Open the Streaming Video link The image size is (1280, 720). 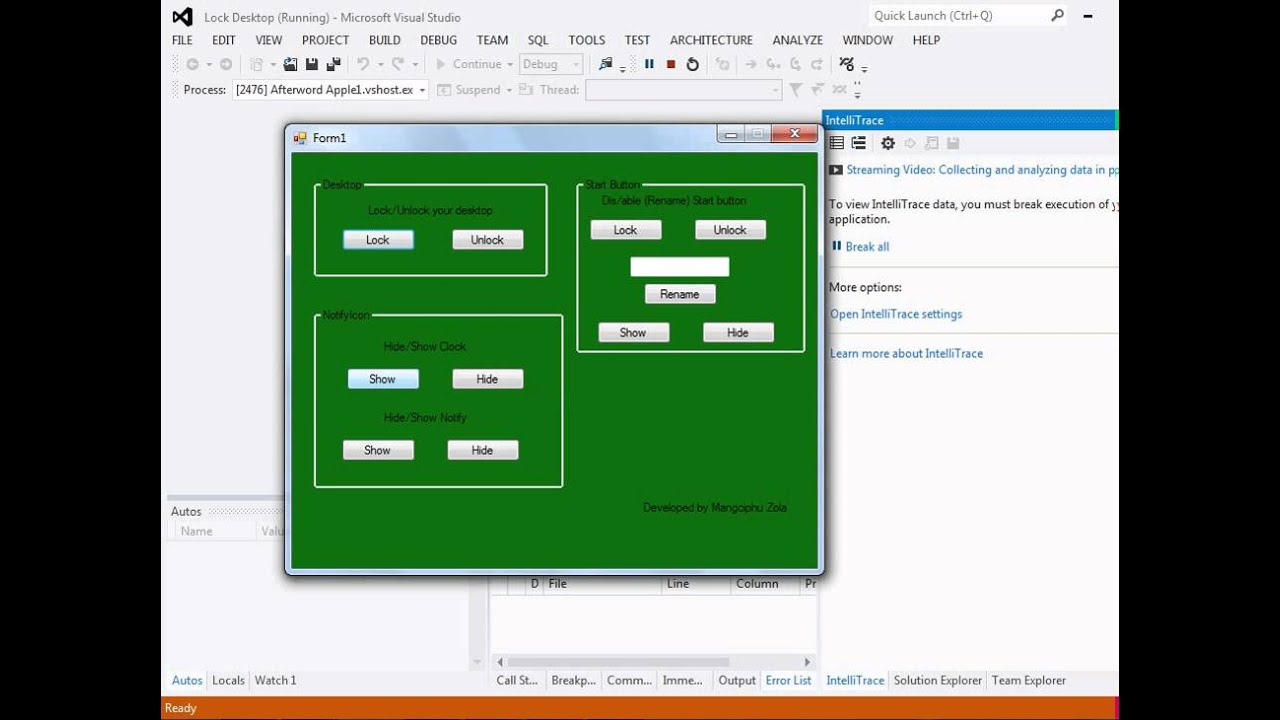tap(982, 170)
